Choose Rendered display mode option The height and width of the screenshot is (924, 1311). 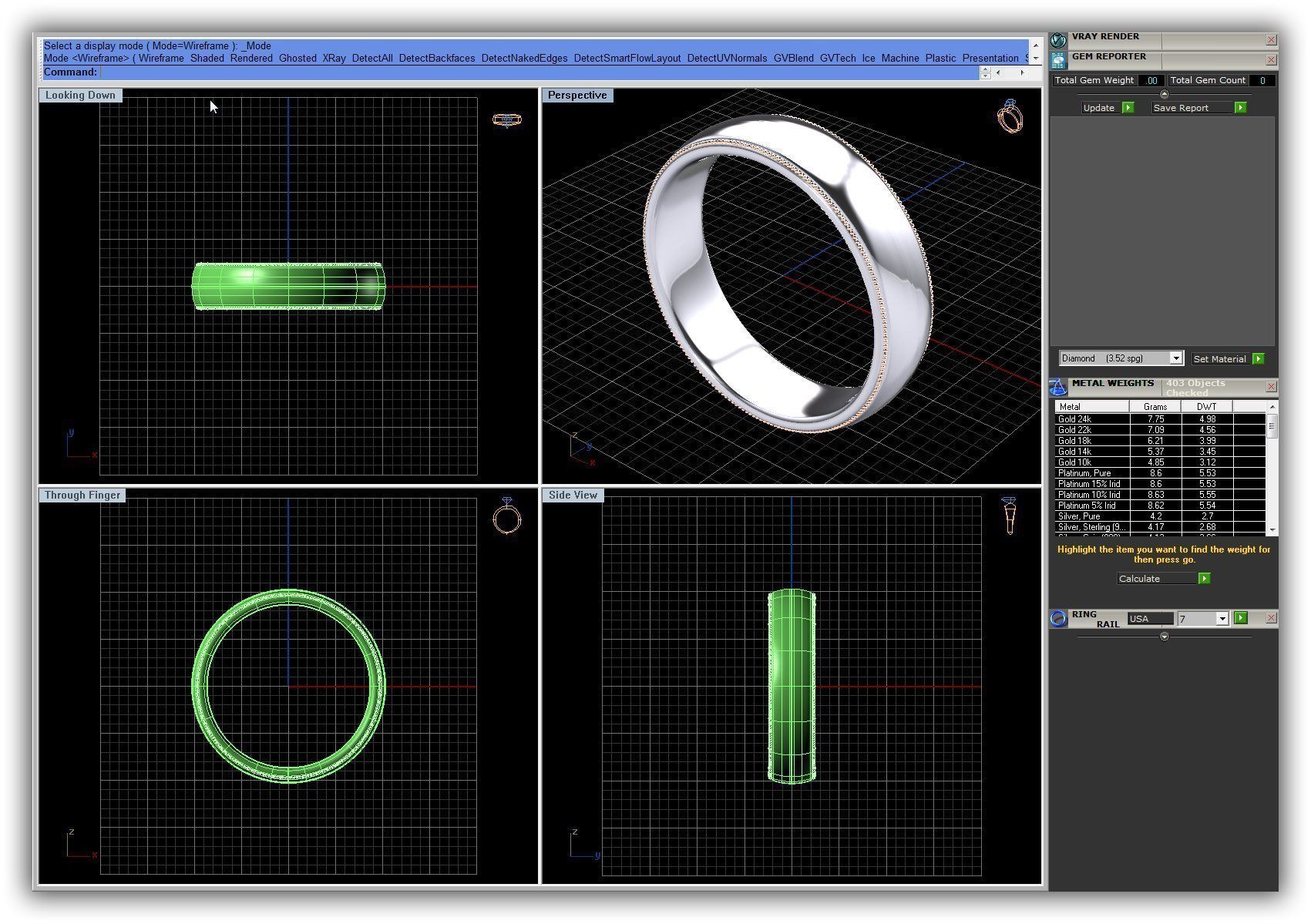click(x=251, y=58)
